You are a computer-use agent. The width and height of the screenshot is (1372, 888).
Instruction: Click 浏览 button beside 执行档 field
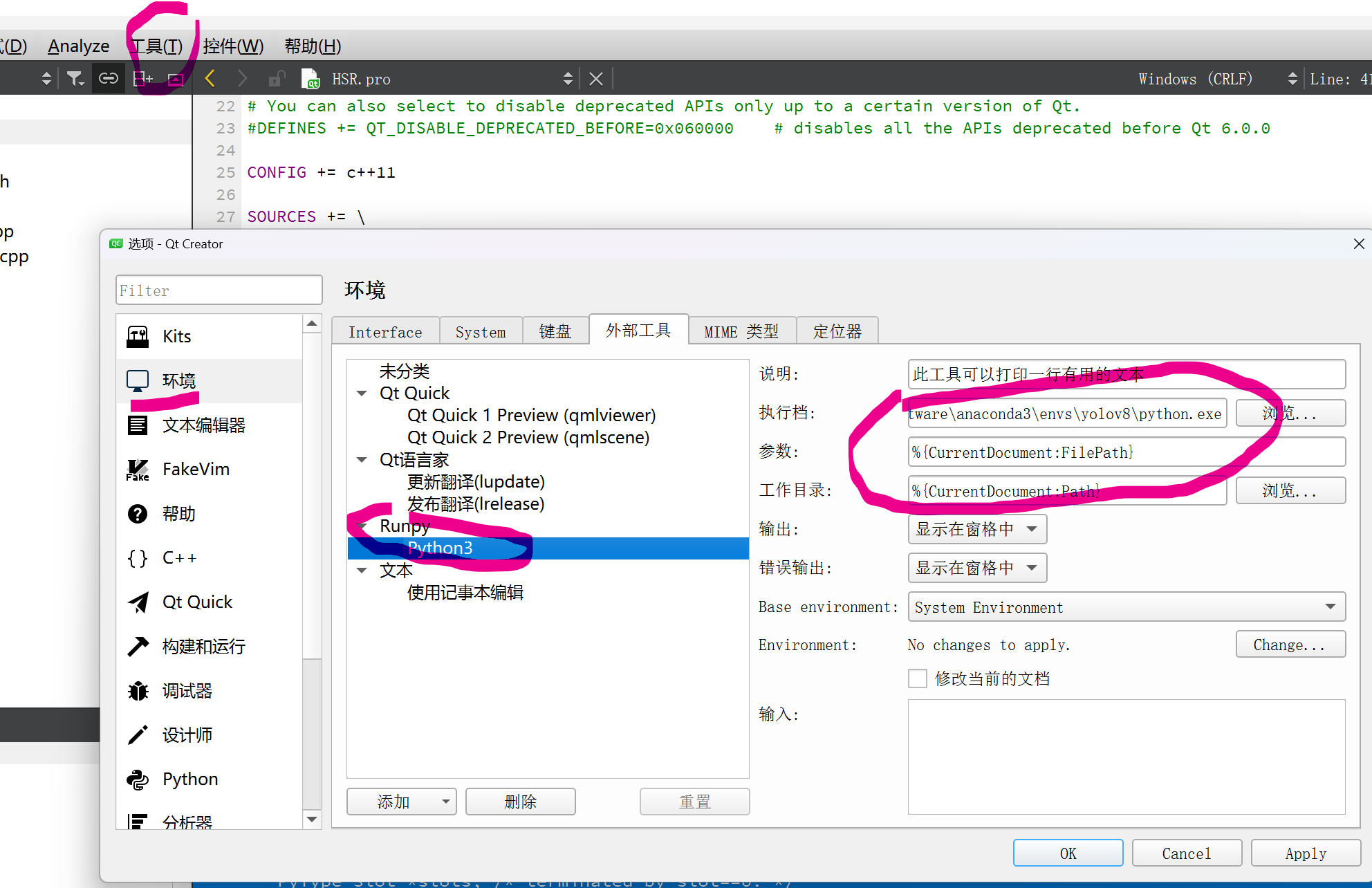1290,413
